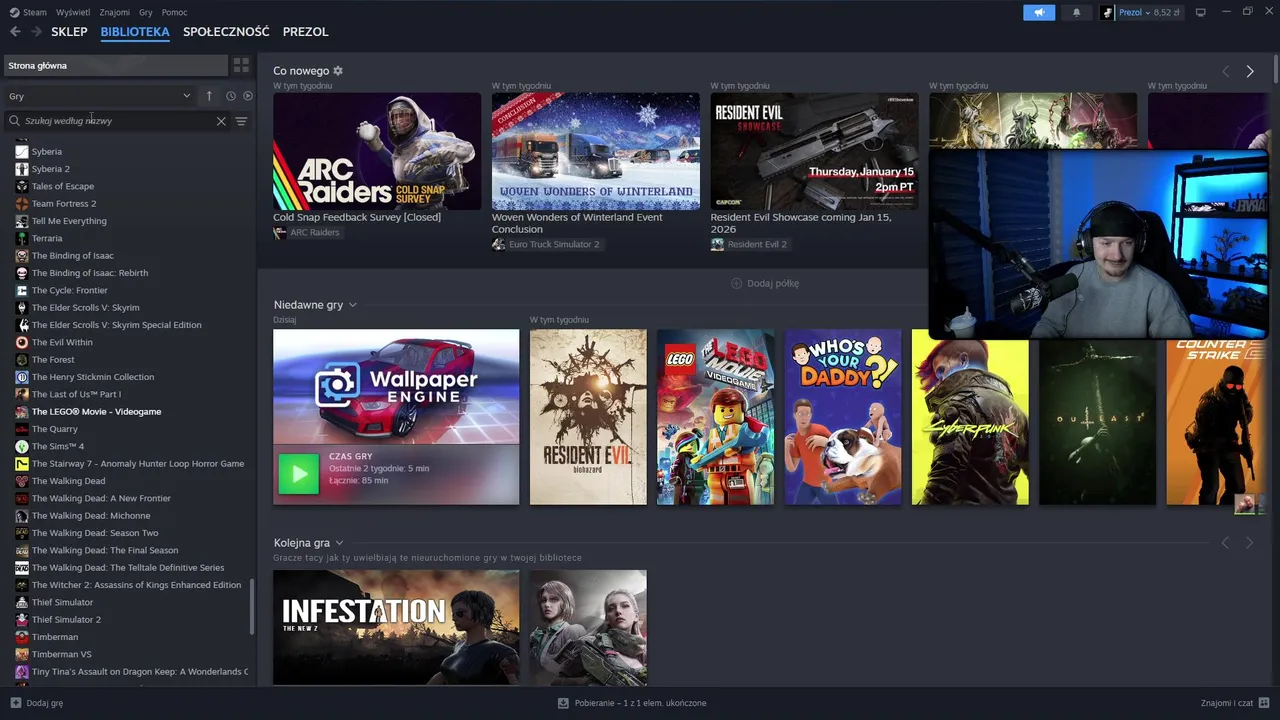Open Cold Snap Feedback Survey news link
1280x720 pixels.
pyautogui.click(x=357, y=217)
